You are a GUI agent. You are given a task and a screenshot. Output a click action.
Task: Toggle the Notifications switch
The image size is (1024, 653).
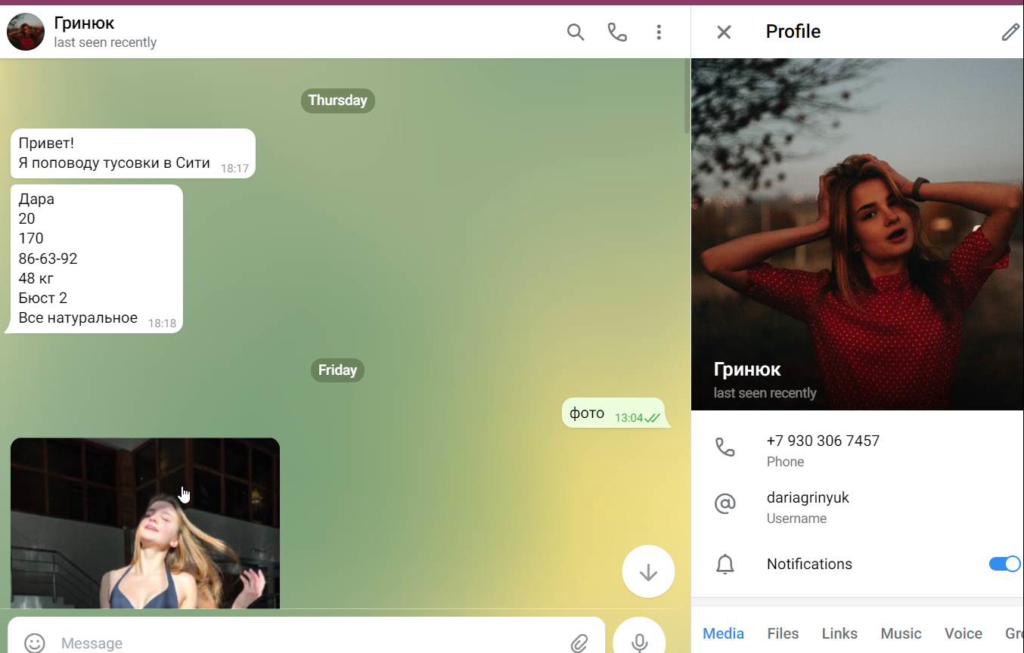point(1004,564)
